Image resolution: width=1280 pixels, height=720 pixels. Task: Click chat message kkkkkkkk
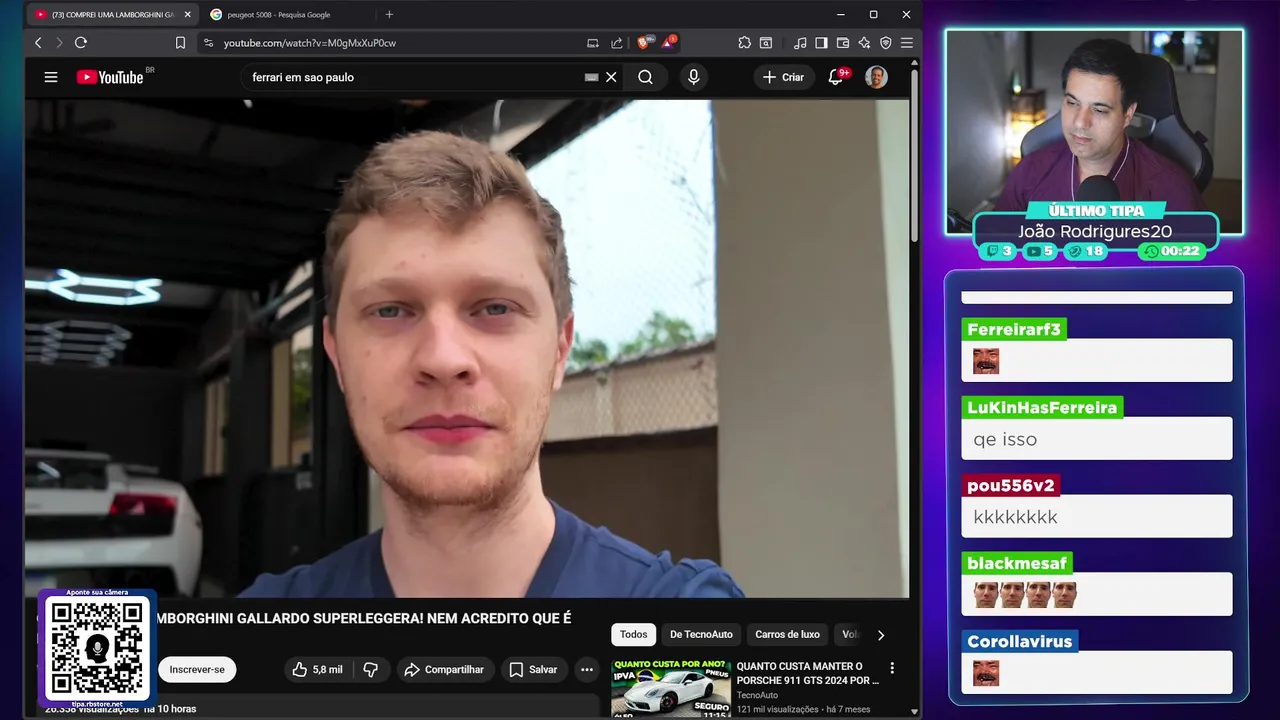tap(1015, 517)
